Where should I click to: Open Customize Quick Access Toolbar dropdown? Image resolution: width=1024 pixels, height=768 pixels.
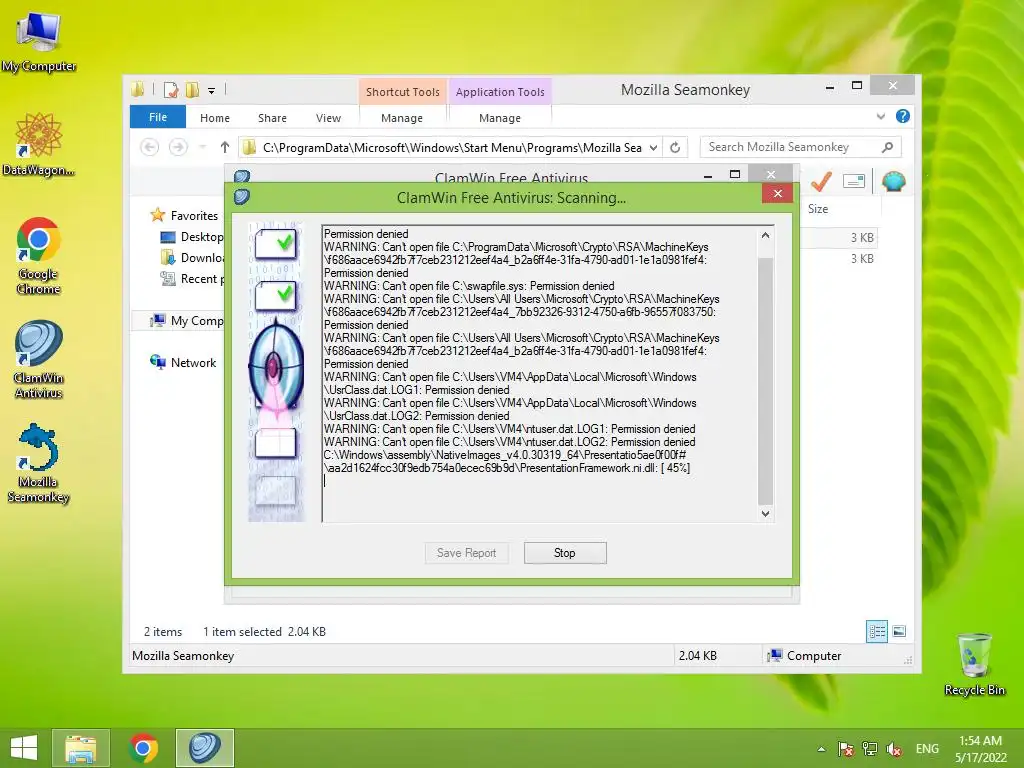click(x=212, y=91)
